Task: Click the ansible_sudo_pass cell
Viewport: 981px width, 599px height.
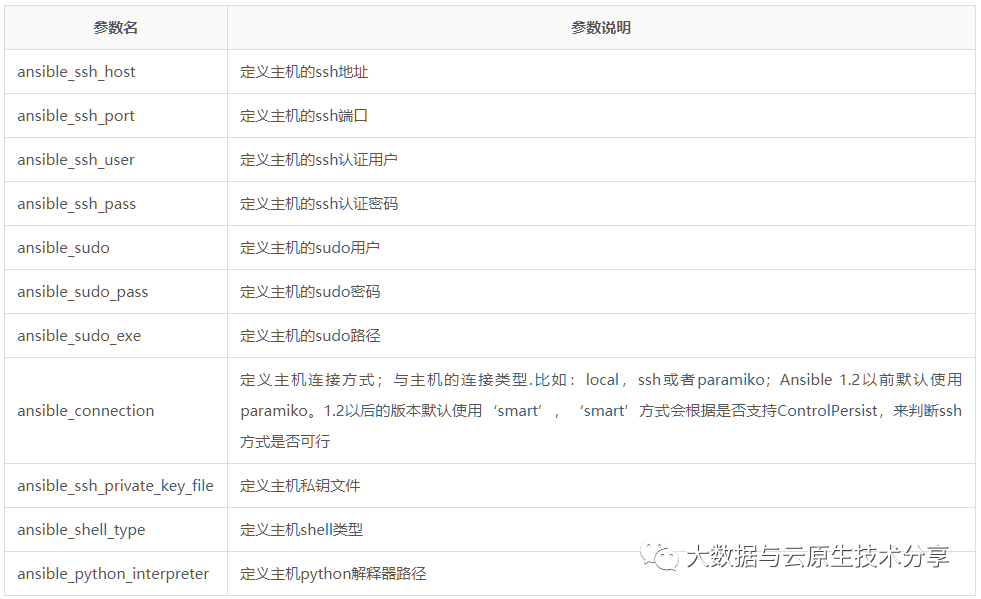Action: click(x=82, y=292)
